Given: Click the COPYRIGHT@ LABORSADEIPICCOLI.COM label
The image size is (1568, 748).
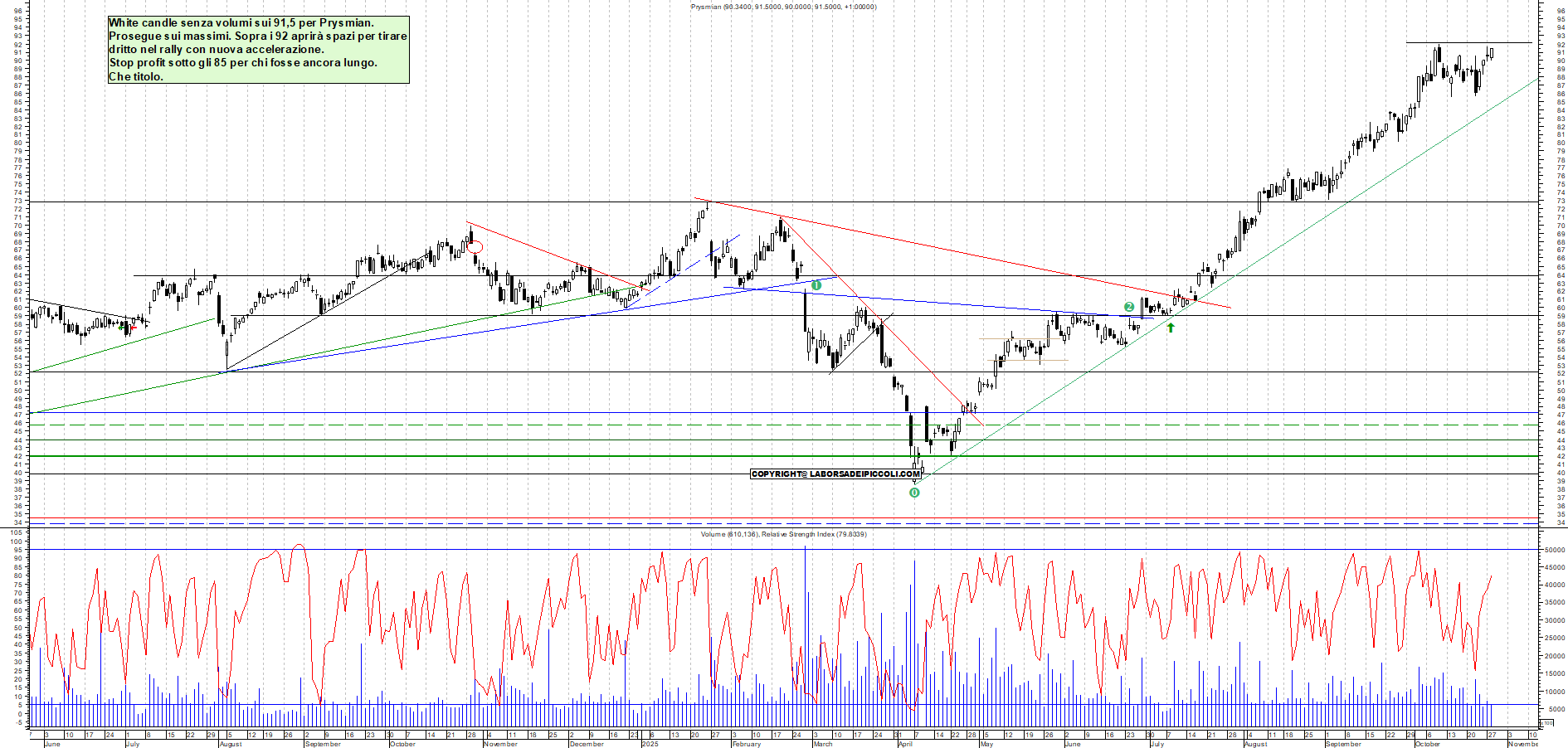Looking at the screenshot, I should coord(836,474).
